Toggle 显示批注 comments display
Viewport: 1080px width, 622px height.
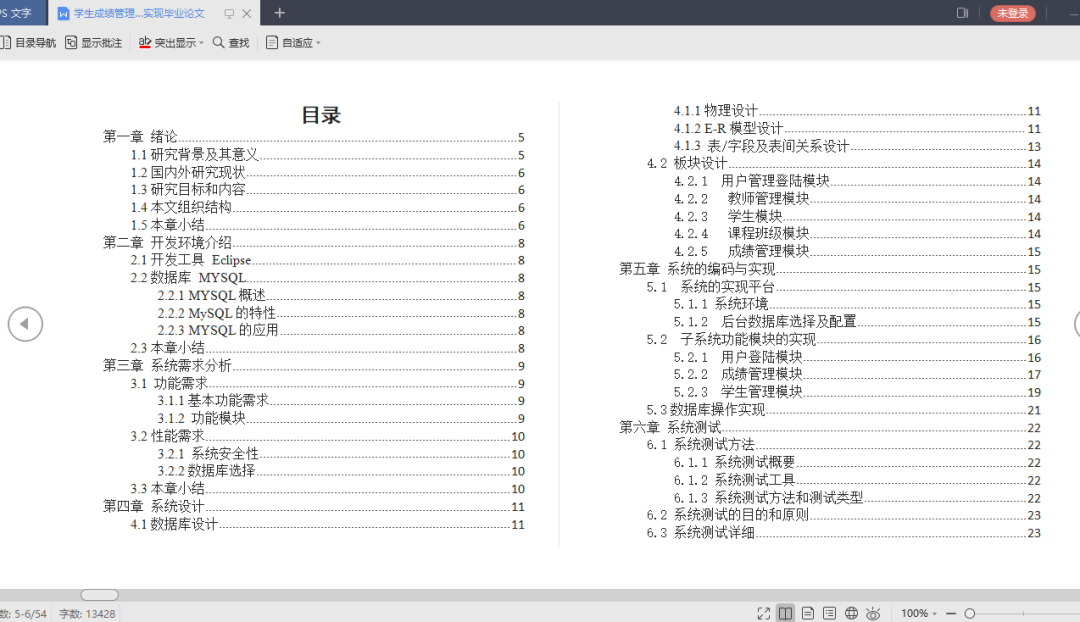94,43
